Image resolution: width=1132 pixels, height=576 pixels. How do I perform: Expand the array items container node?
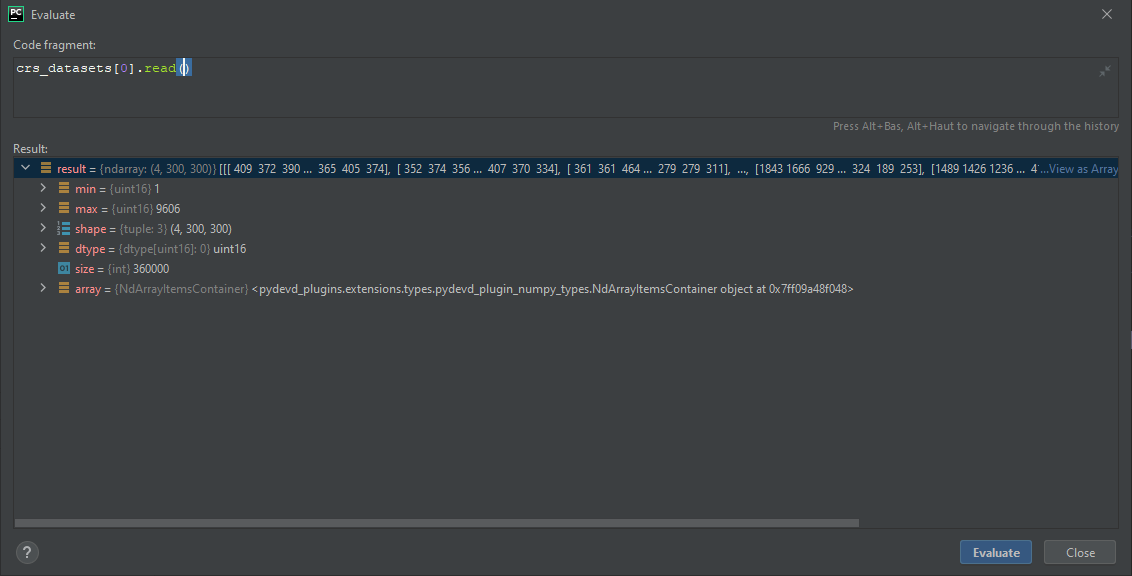[43, 288]
